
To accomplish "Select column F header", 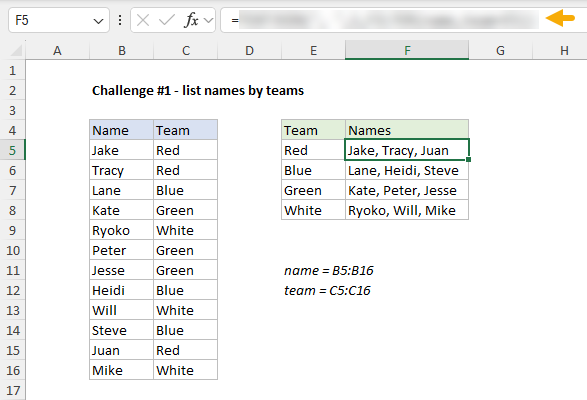I will (407, 50).
